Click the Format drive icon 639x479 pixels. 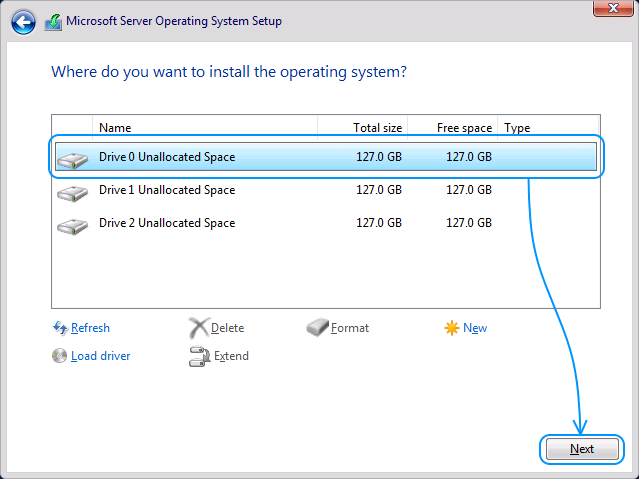click(x=317, y=327)
